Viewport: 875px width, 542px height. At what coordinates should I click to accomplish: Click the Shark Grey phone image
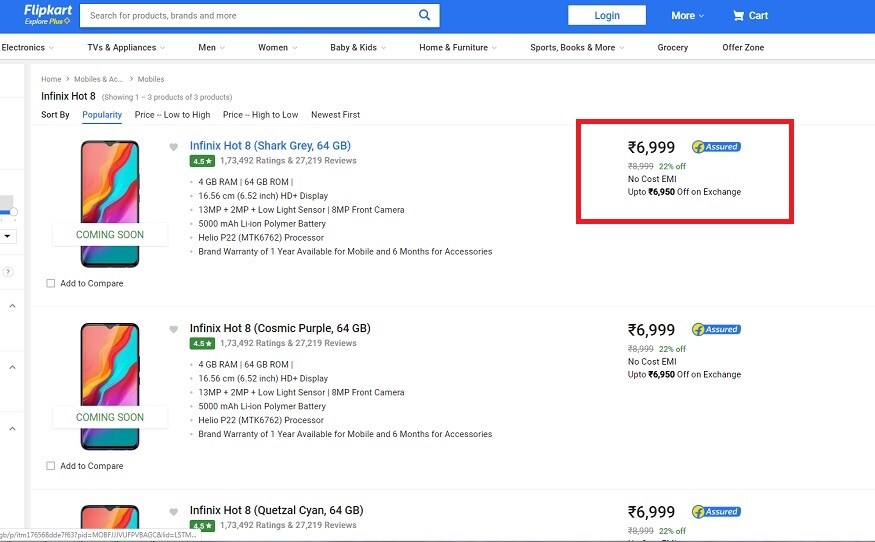(110, 204)
